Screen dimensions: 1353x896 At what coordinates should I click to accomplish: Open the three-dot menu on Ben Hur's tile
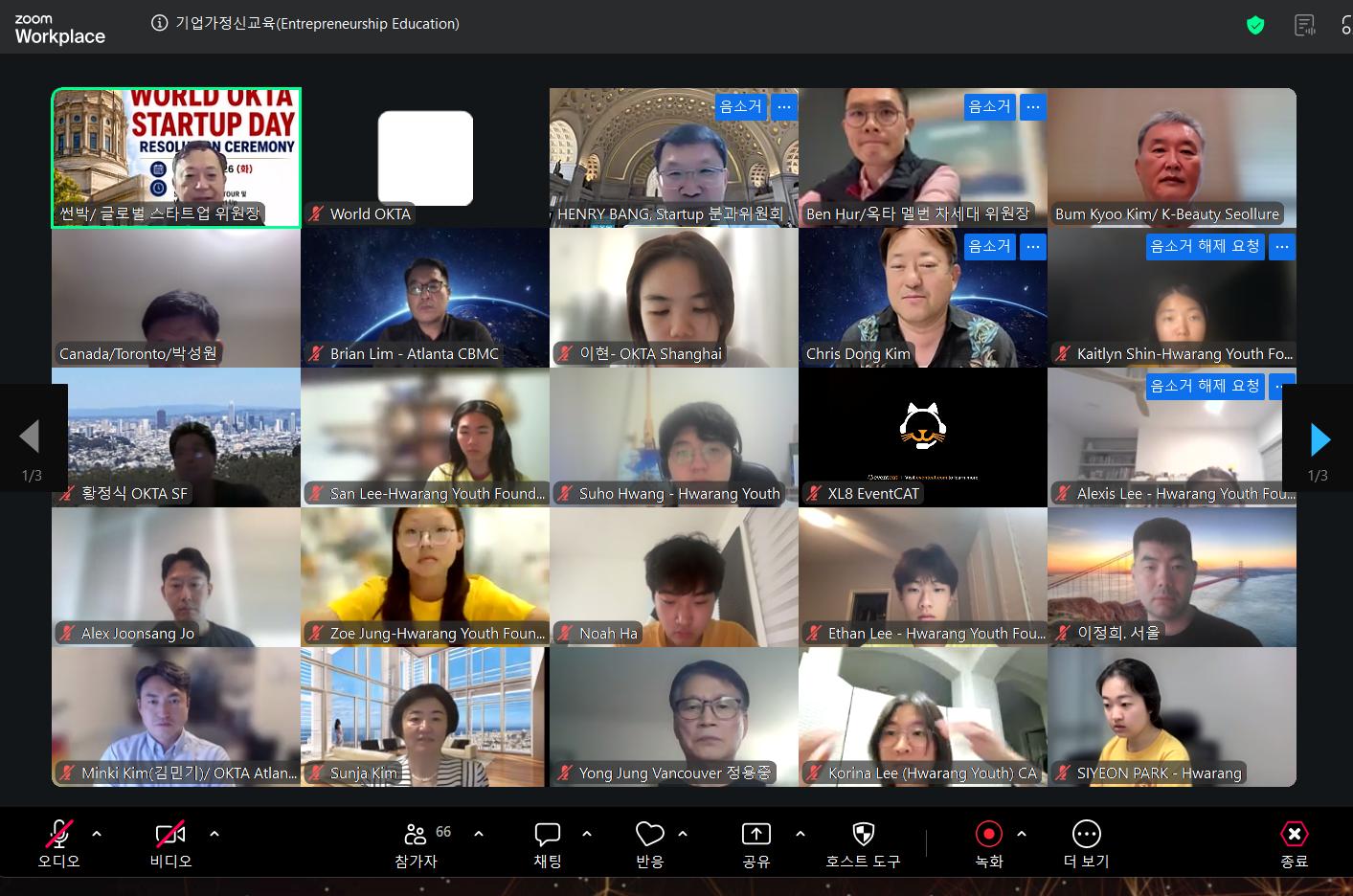[1033, 106]
